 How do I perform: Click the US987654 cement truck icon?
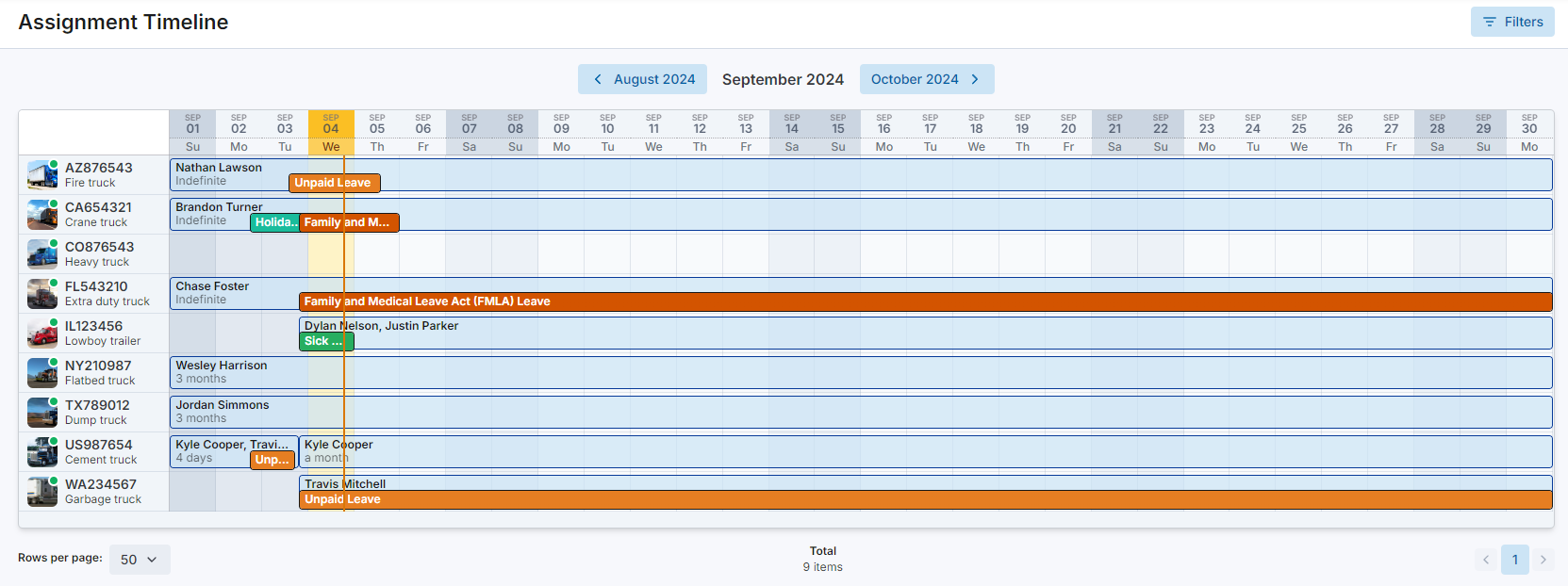pos(42,452)
